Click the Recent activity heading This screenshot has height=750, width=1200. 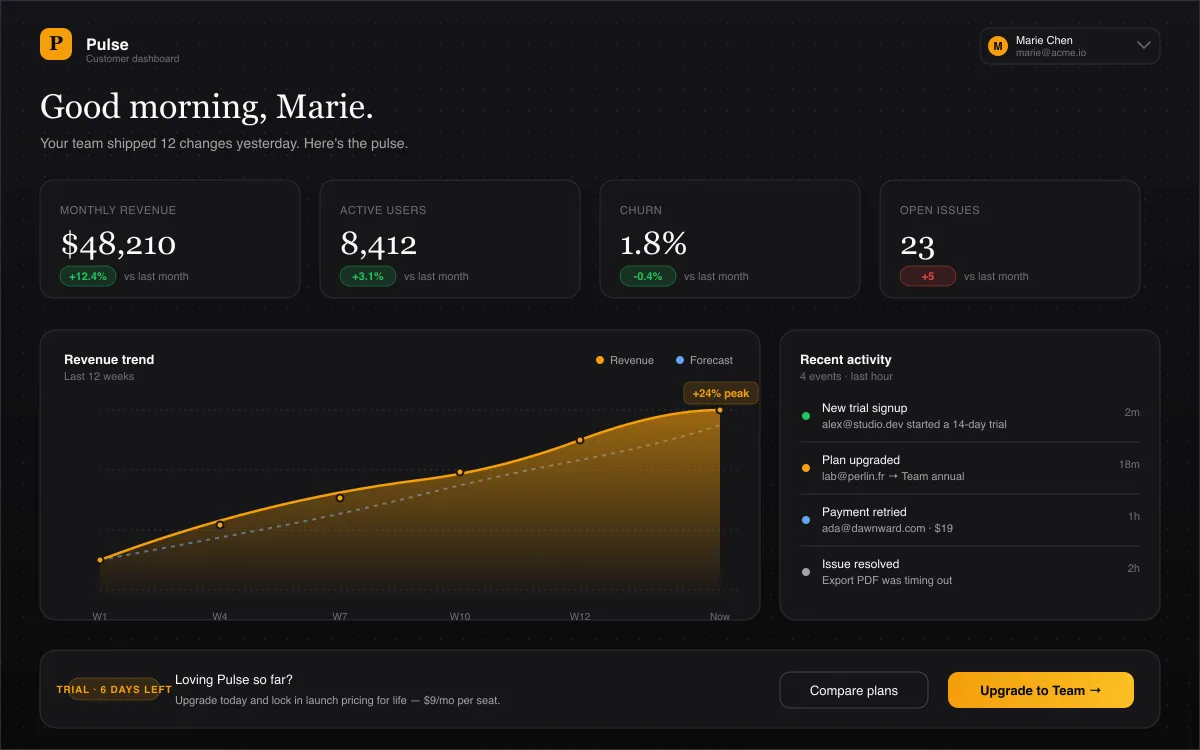(x=846, y=359)
